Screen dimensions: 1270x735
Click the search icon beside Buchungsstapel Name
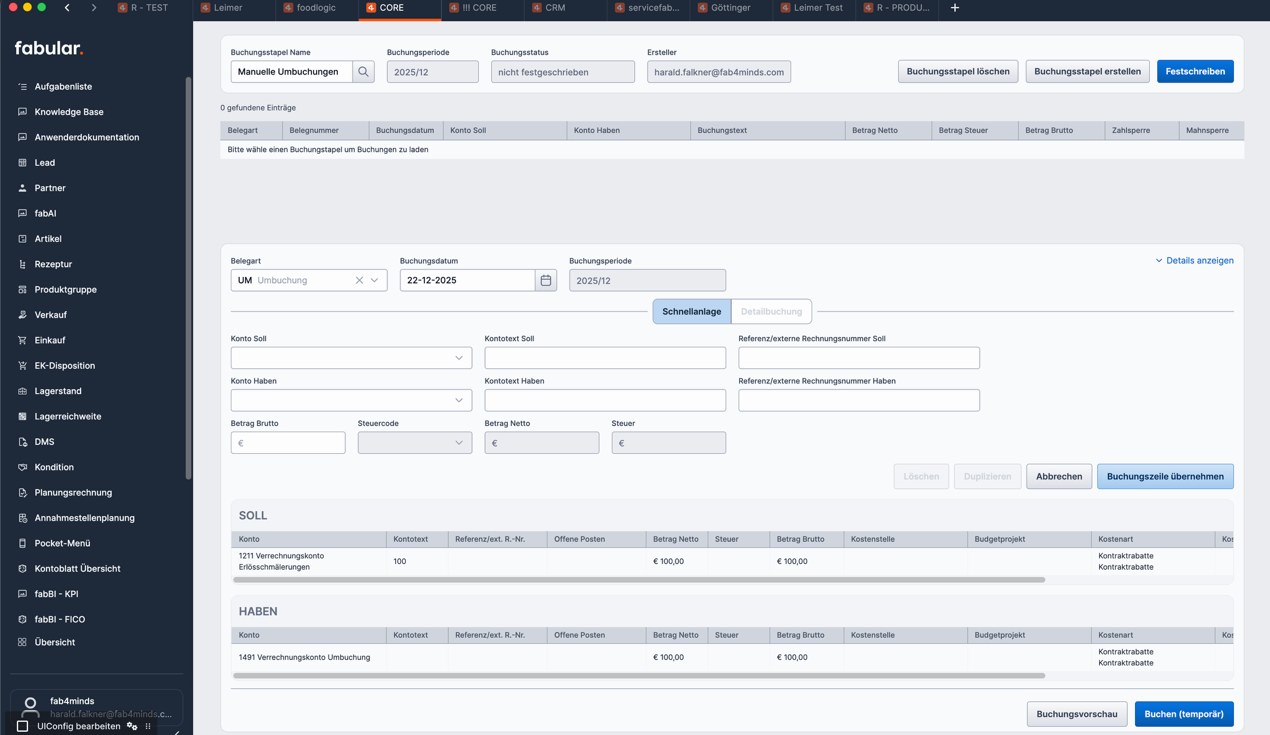click(x=363, y=72)
